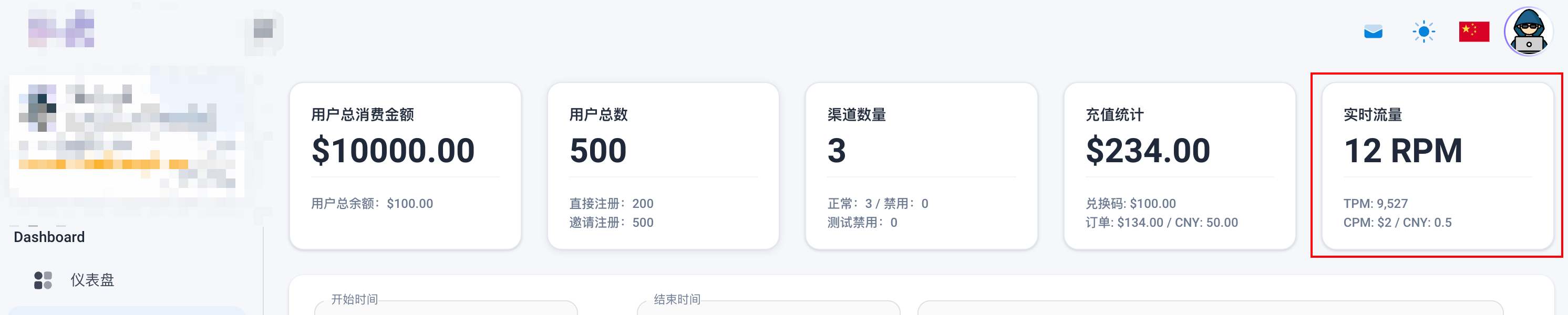Viewport: 1568px width, 315px height.
Task: Click the blurred profile avatar in sidebar
Action: tap(38, 108)
